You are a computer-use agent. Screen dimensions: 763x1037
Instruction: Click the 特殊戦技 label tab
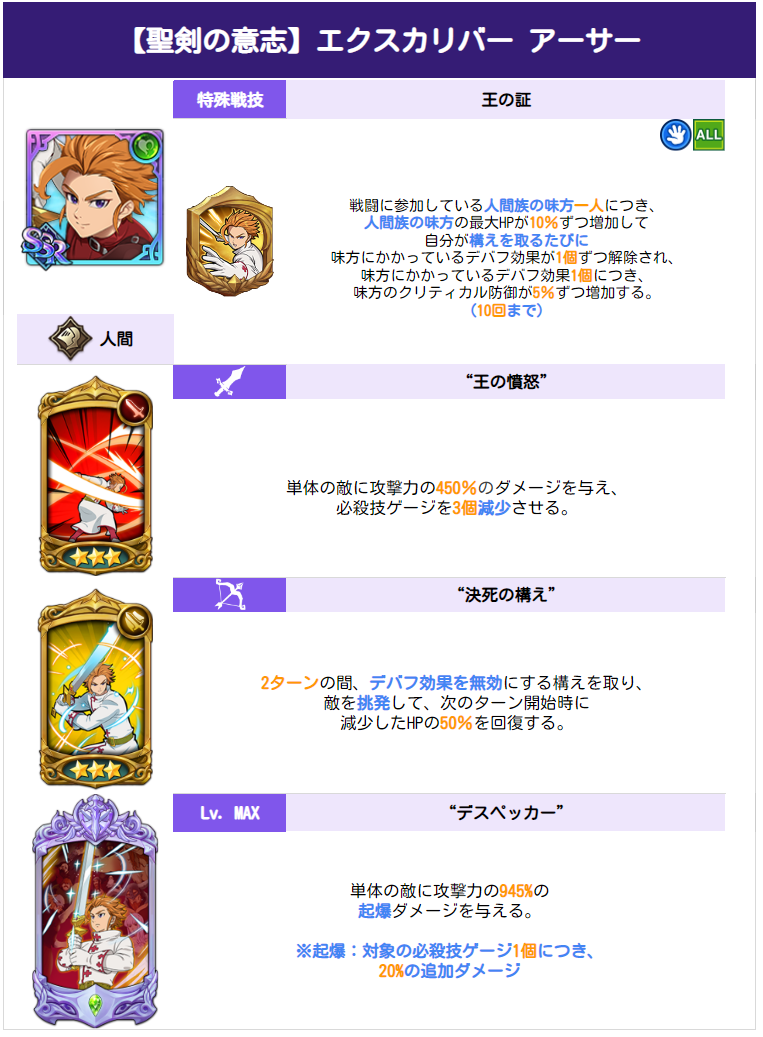(x=229, y=100)
